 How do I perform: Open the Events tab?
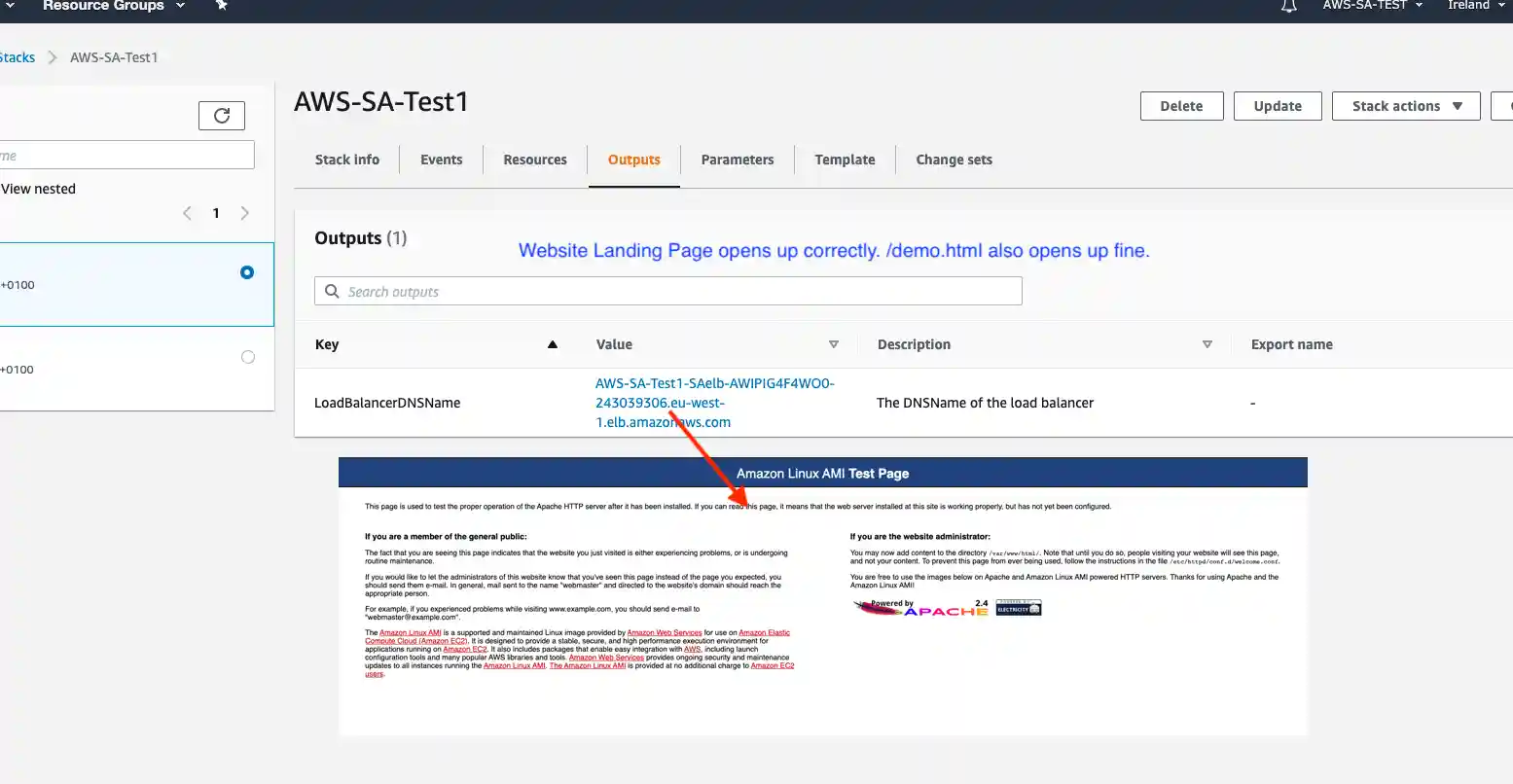442,160
